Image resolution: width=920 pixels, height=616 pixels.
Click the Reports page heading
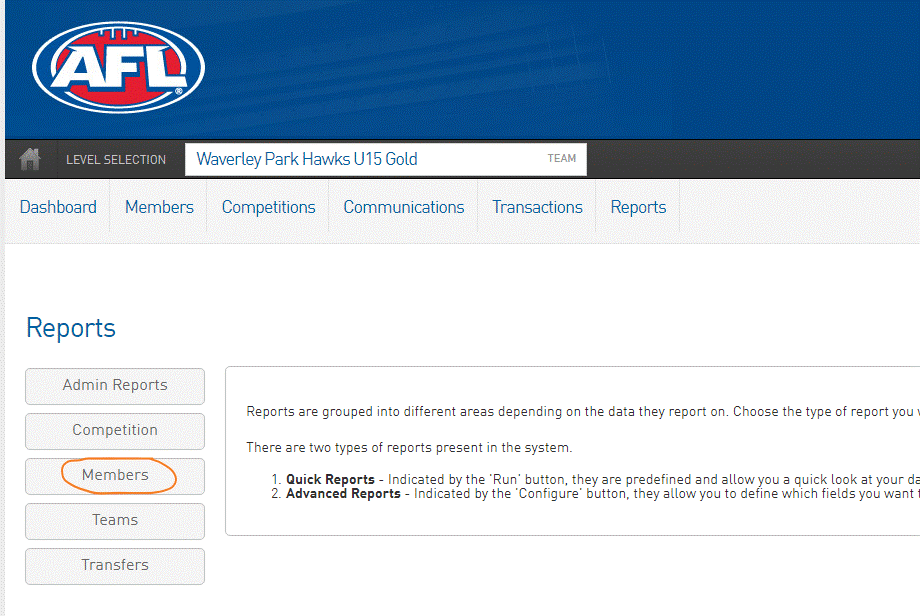click(x=71, y=328)
